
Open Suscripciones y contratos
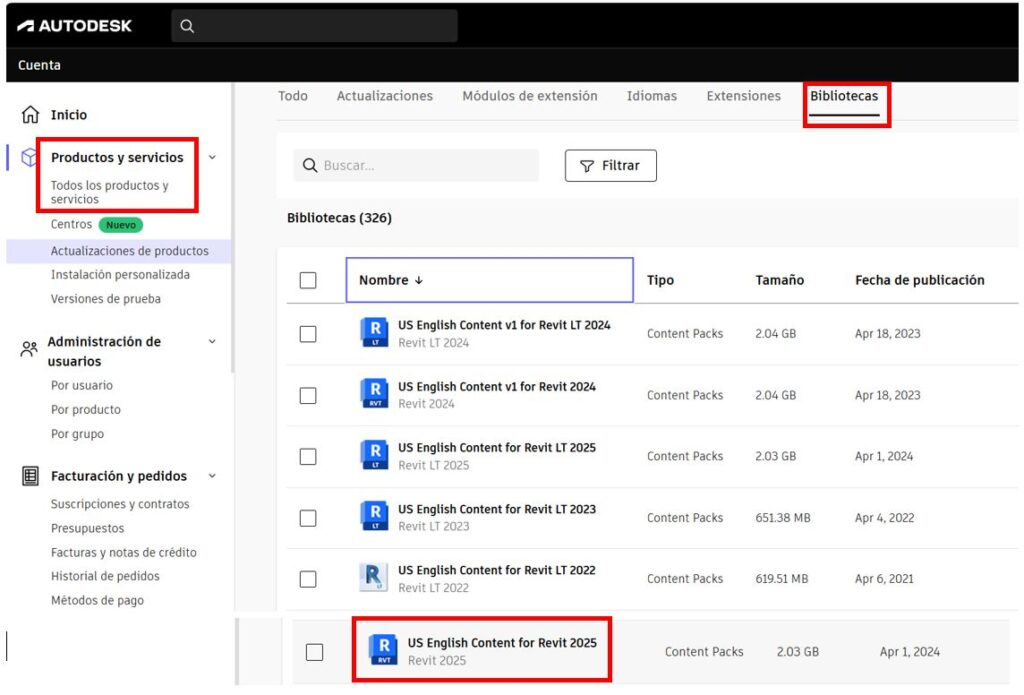tap(120, 504)
